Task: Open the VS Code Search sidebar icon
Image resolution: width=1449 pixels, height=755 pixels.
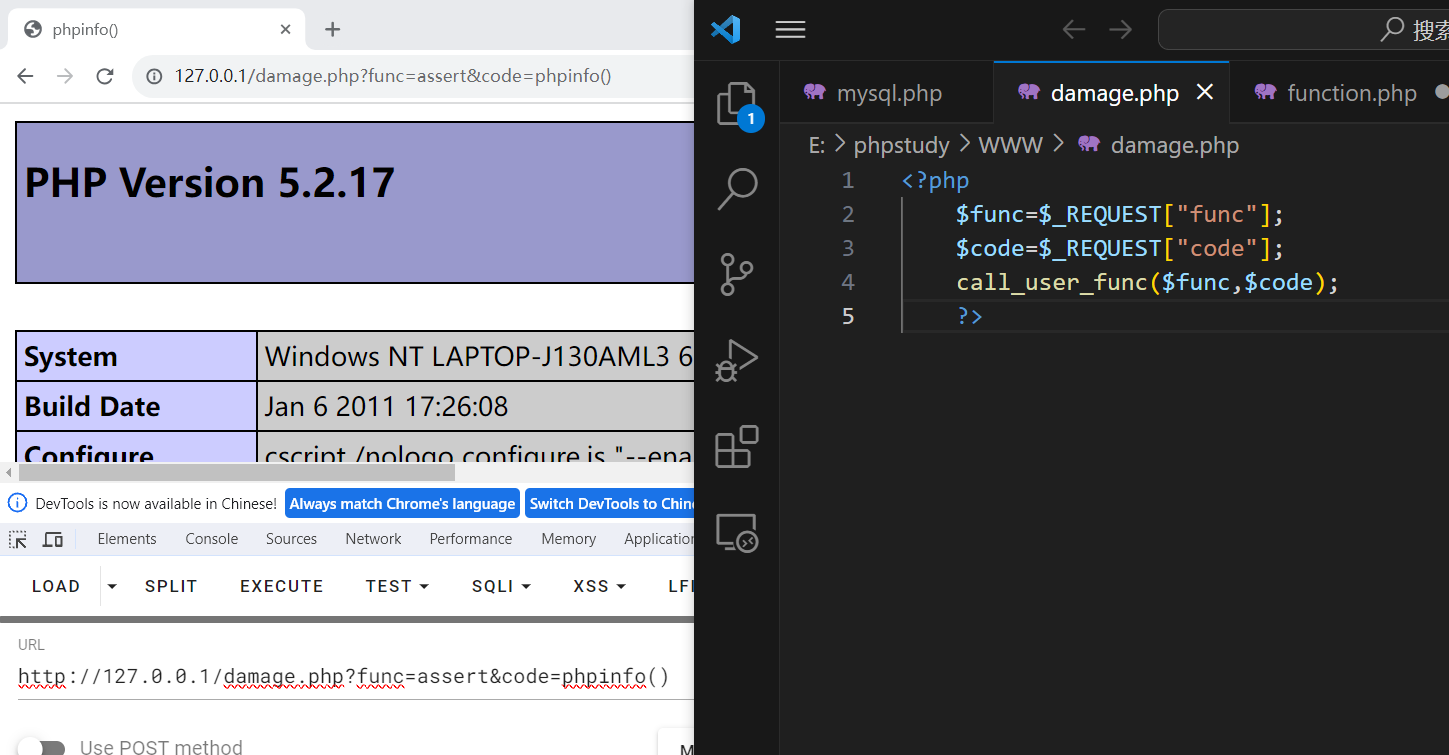Action: [x=738, y=188]
